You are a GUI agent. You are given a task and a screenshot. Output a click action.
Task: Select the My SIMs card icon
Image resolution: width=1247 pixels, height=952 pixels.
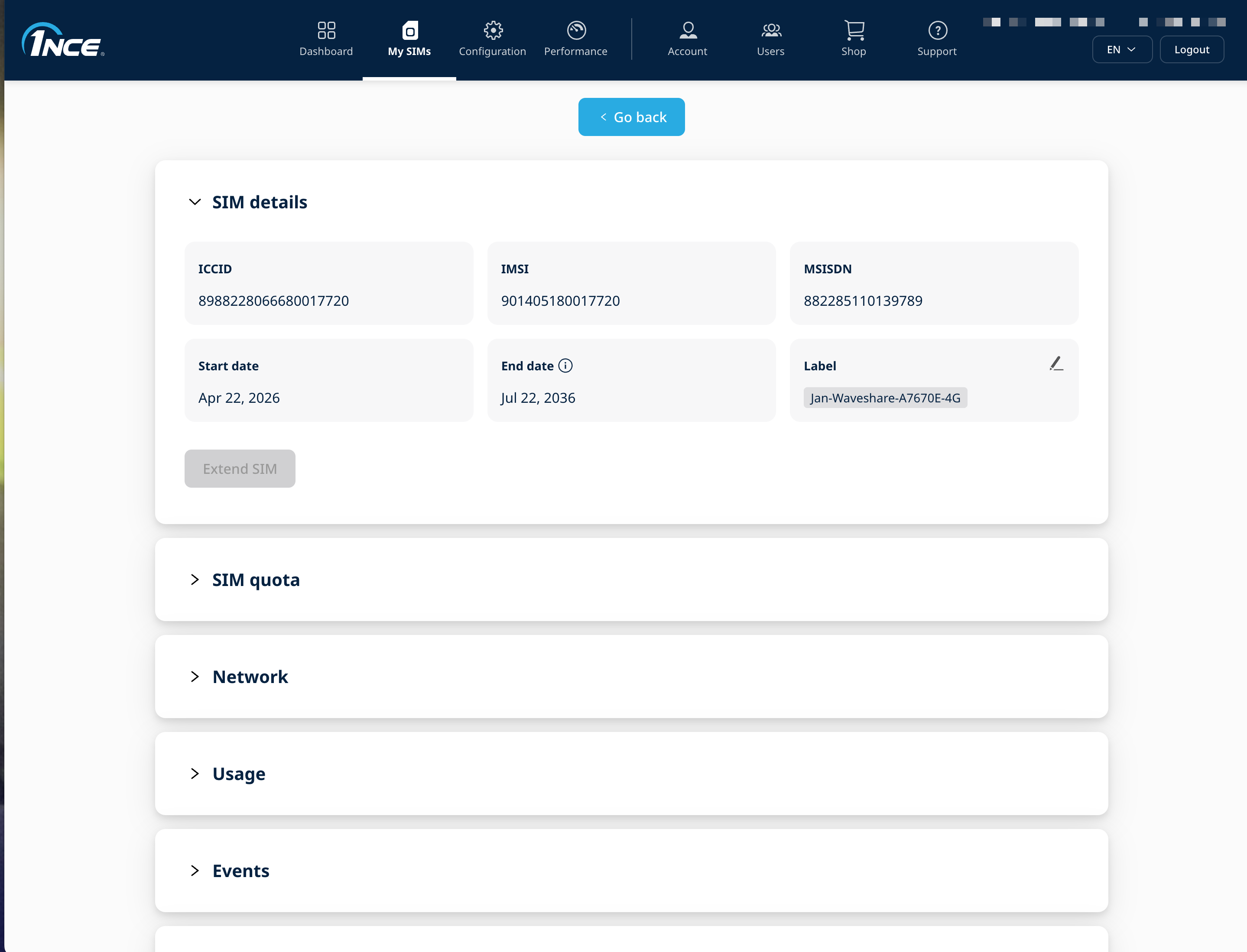click(x=410, y=30)
